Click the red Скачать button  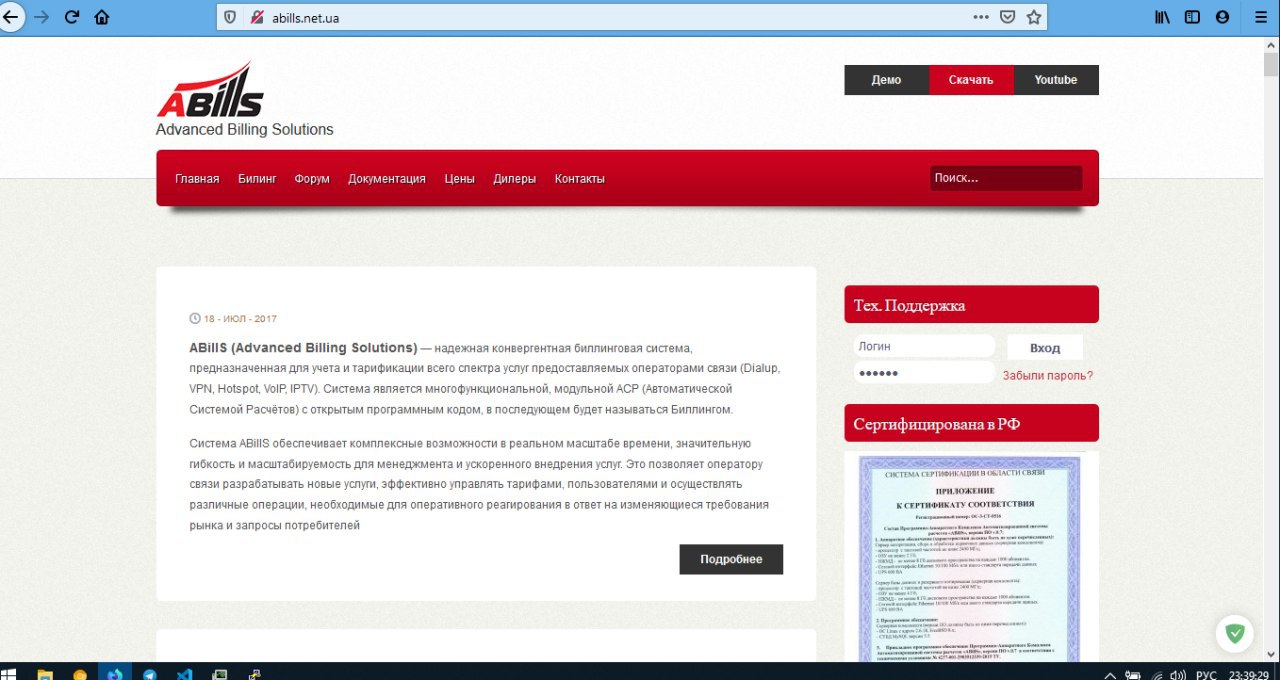[971, 80]
